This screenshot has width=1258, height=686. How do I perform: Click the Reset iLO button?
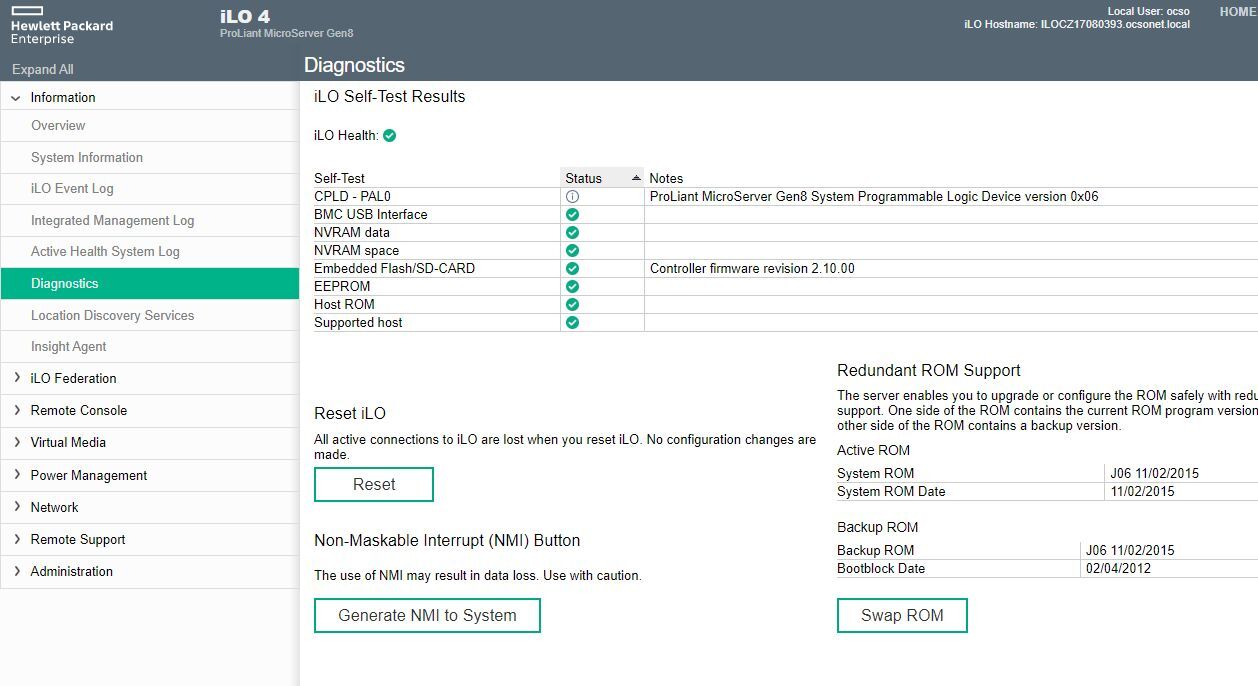click(x=374, y=484)
